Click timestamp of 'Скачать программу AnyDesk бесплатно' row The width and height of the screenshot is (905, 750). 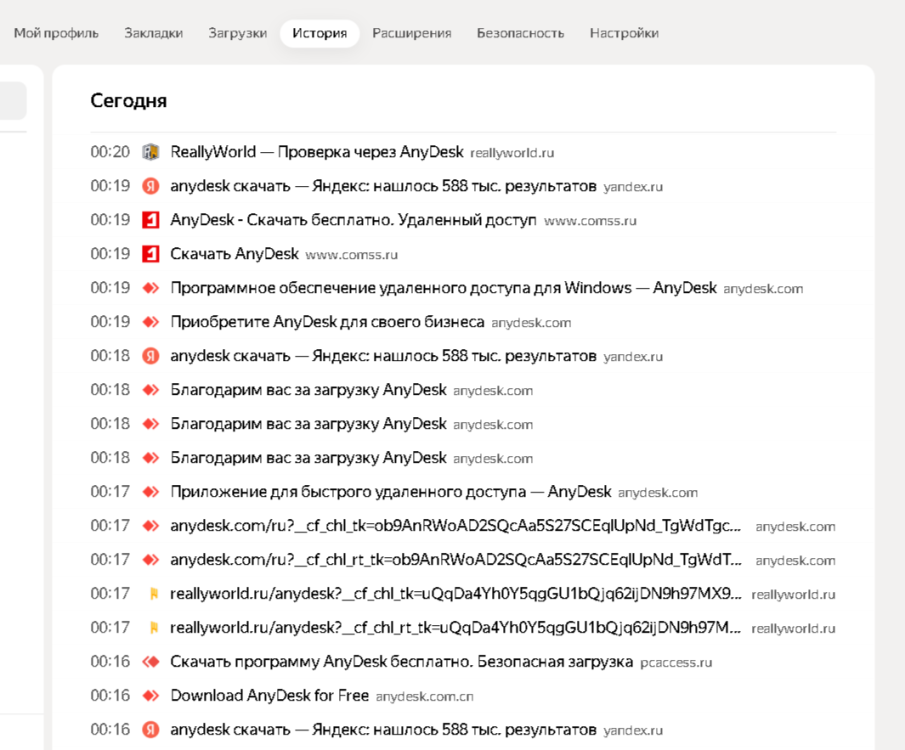(110, 662)
